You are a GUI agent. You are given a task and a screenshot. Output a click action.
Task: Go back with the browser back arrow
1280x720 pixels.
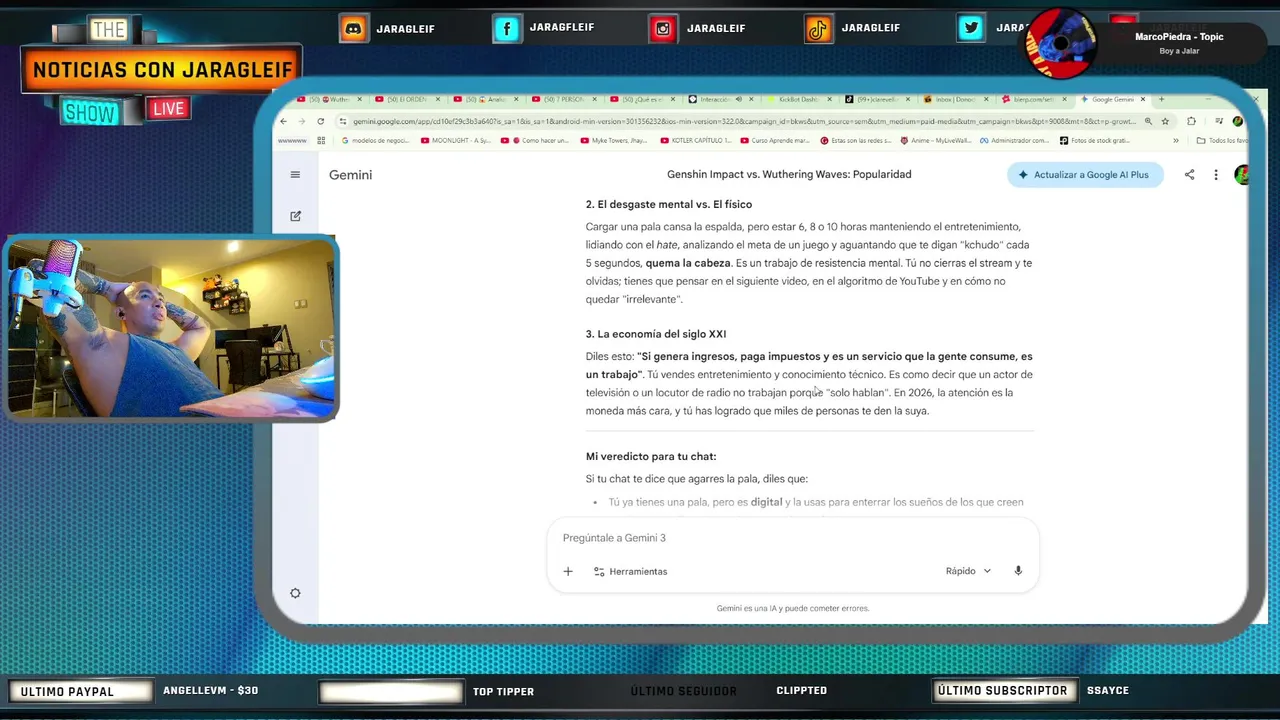(283, 121)
